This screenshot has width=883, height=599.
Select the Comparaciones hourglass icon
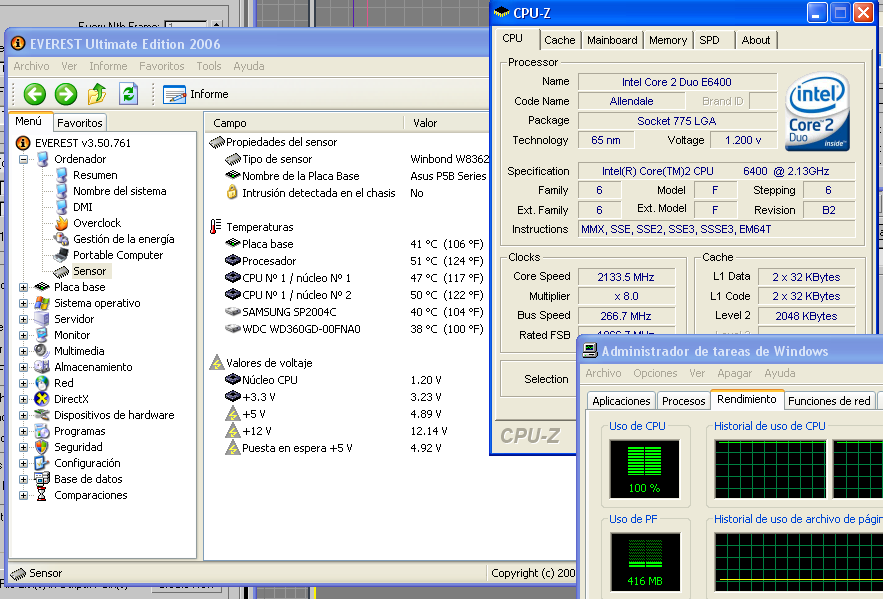tap(42, 495)
